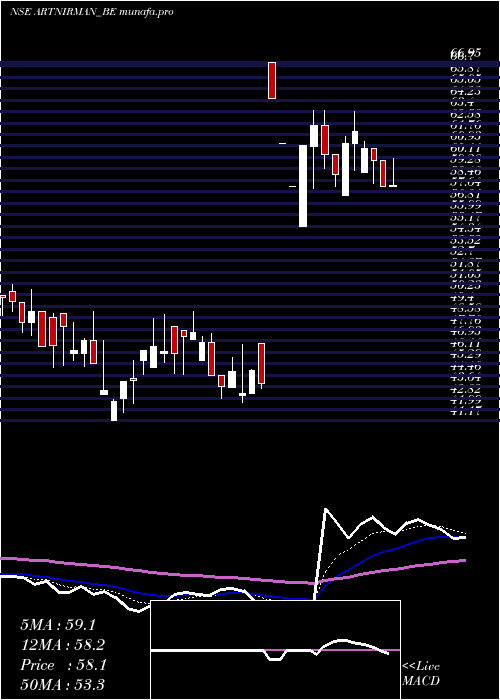
Task: Click the tall red candlestick at chart top
Action: coord(272,80)
